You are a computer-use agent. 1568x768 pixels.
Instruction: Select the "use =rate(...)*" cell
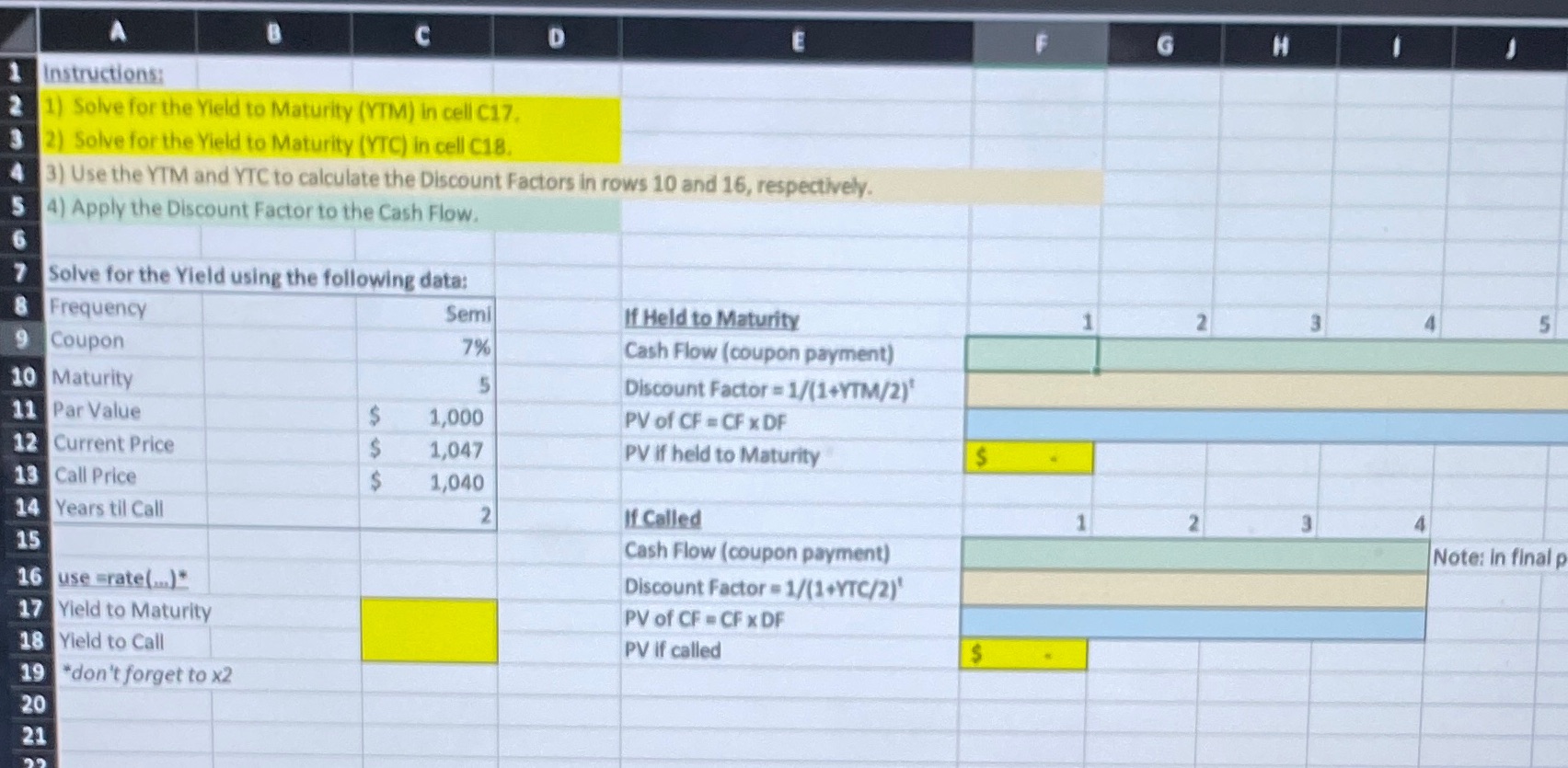tap(122, 578)
